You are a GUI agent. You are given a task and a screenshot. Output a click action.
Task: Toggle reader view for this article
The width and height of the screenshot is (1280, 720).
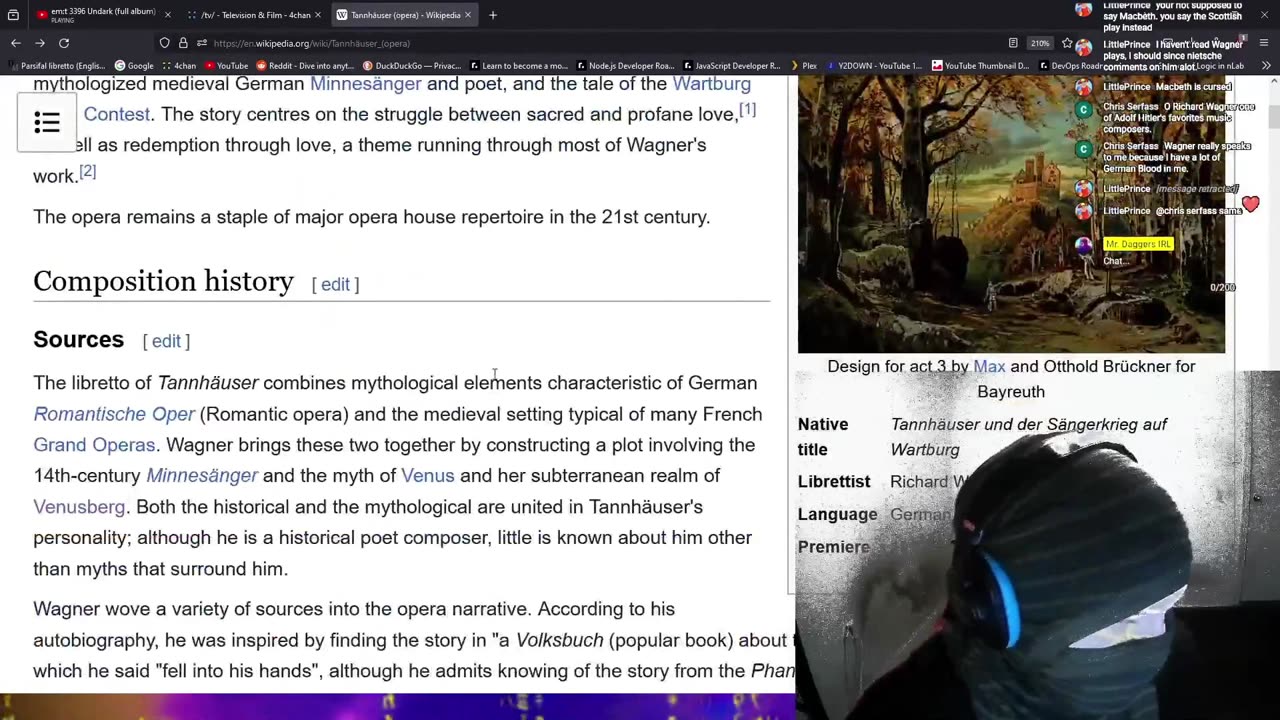click(x=1013, y=43)
